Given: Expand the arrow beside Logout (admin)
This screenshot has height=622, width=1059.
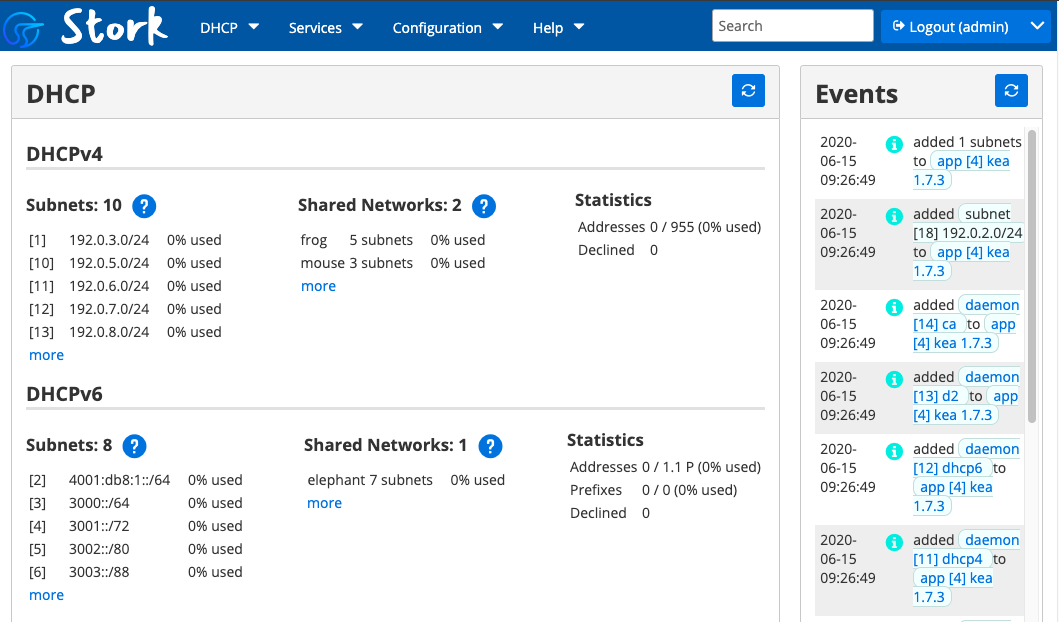Looking at the screenshot, I should 1037,26.
